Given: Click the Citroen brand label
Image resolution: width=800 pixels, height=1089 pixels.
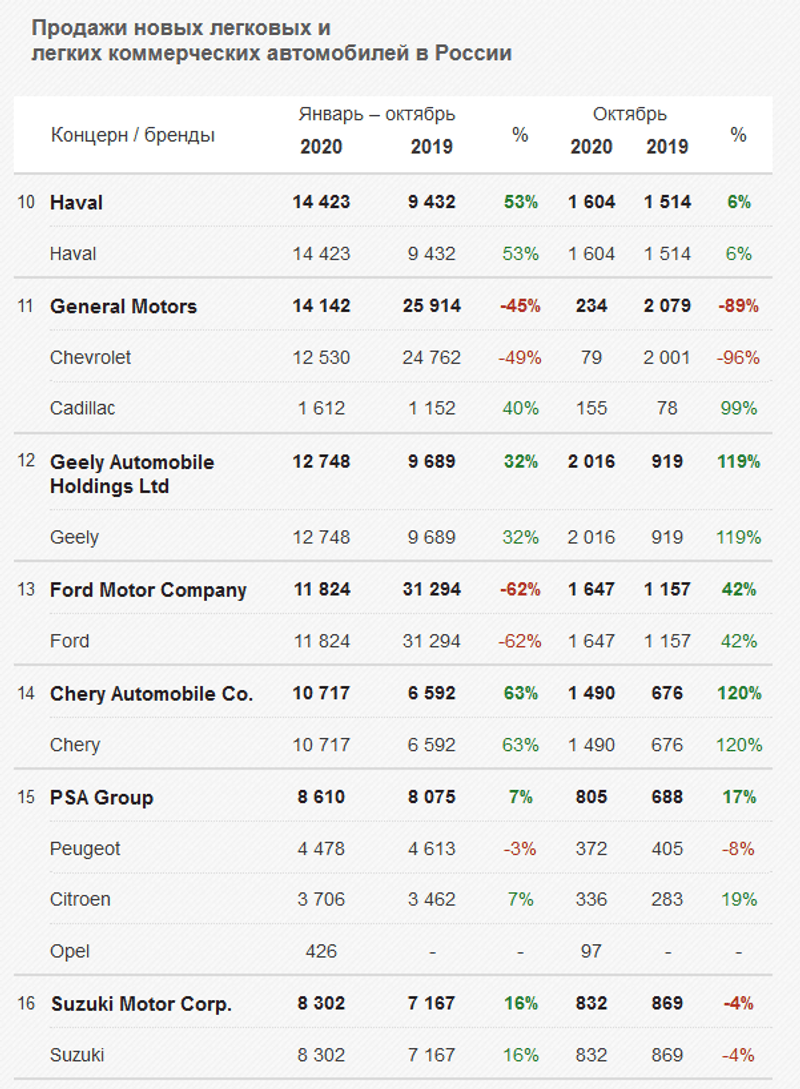Looking at the screenshot, I should tap(80, 899).
